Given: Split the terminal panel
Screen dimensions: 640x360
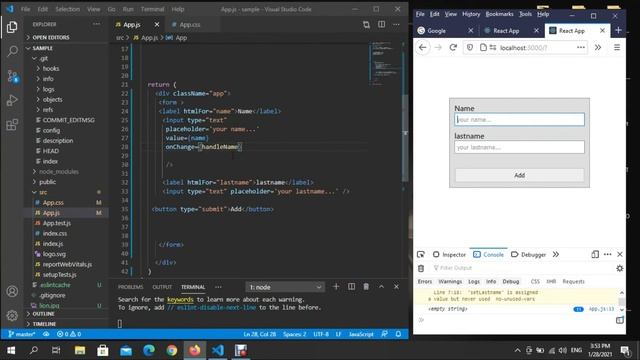Looking at the screenshot, I should tap(351, 287).
